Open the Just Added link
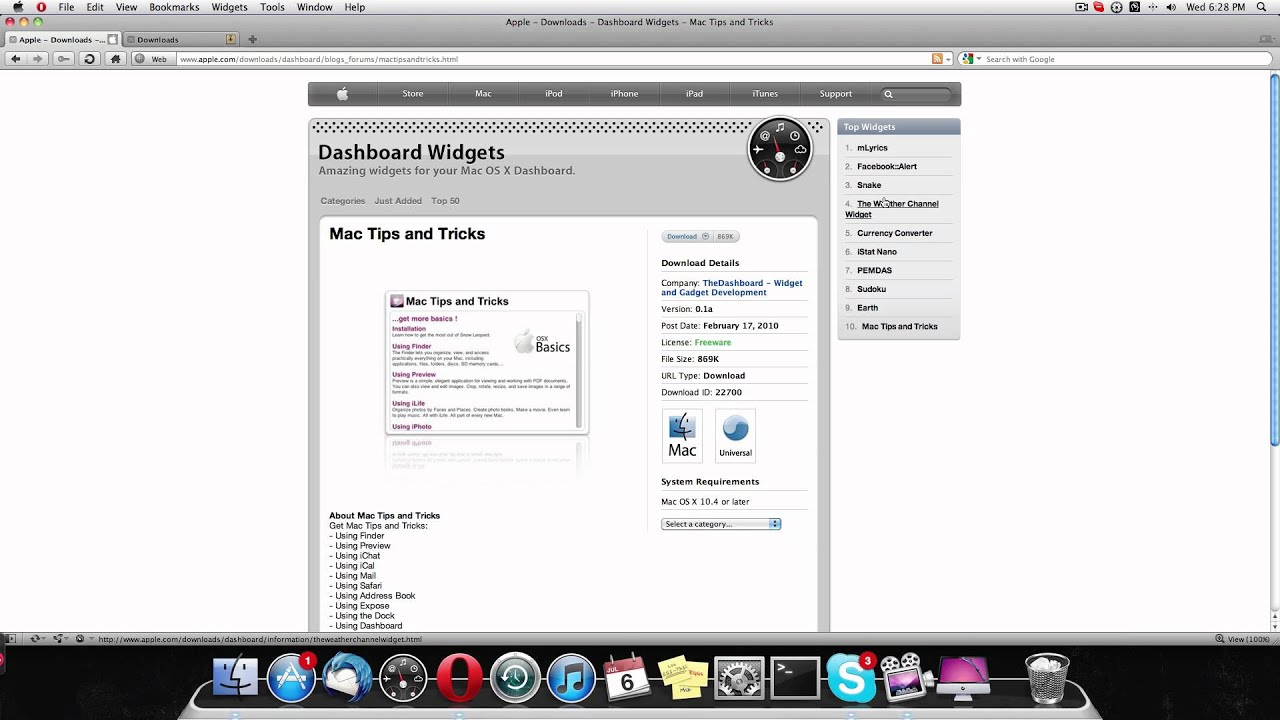This screenshot has height=720, width=1280. coord(398,201)
